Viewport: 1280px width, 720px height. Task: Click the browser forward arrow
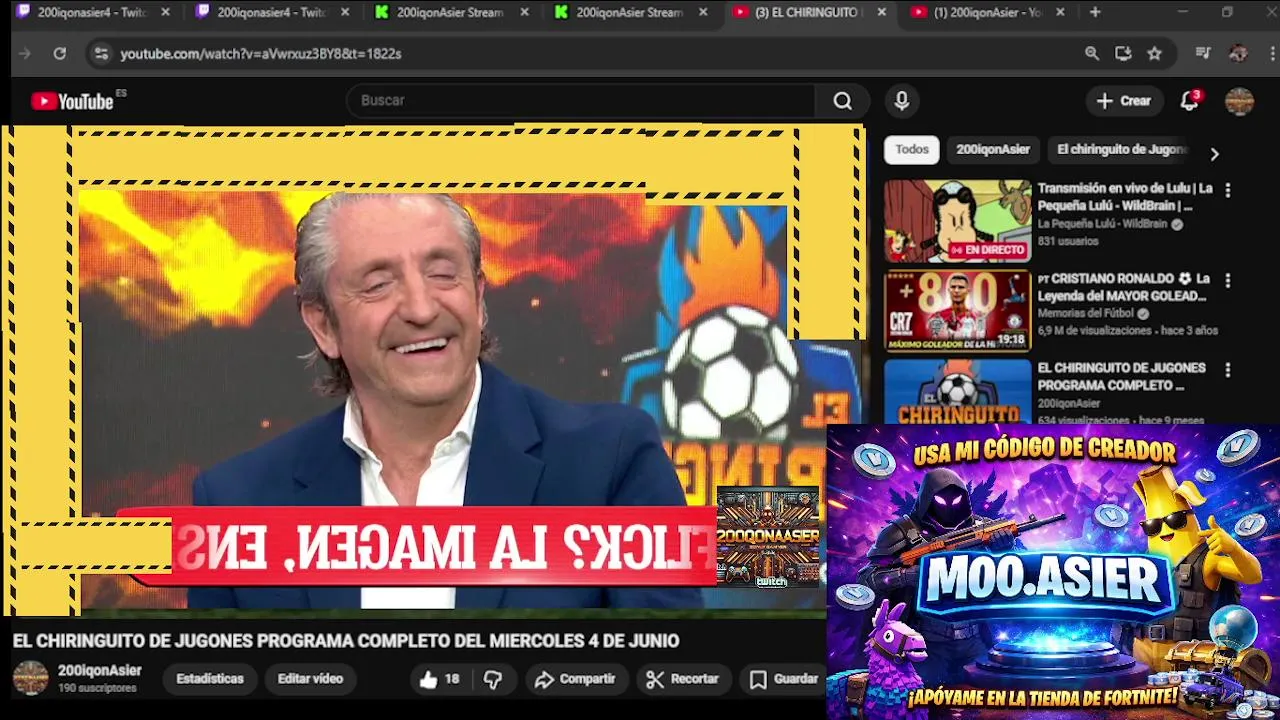pos(25,54)
